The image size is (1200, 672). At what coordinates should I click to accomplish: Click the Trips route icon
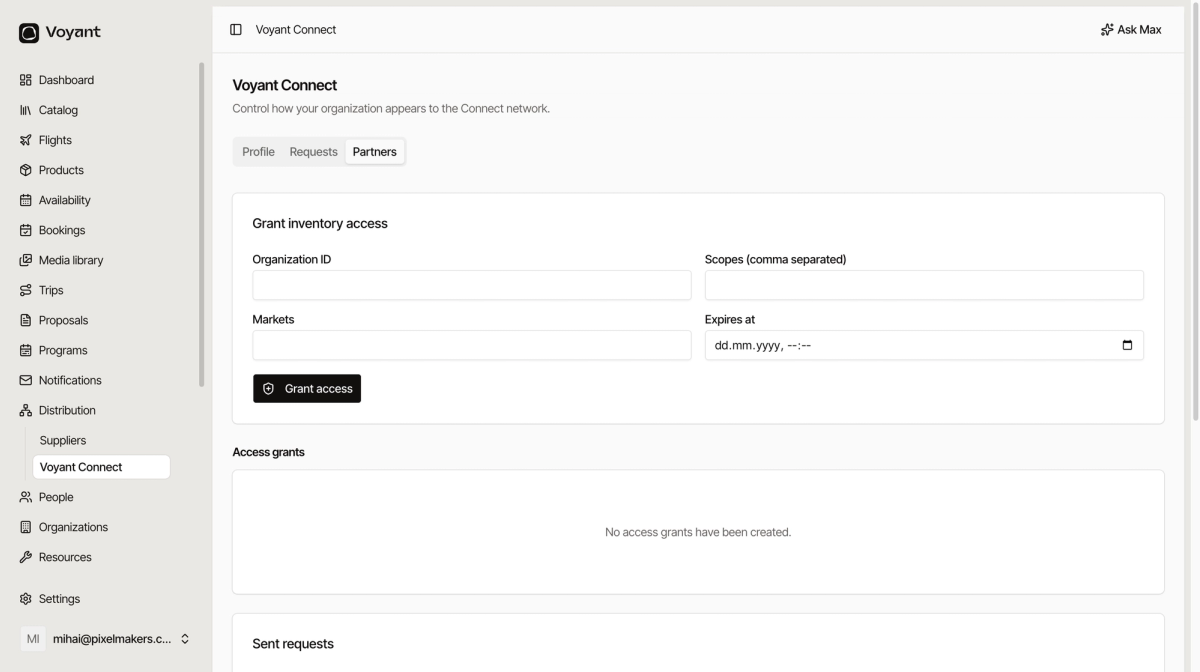click(x=26, y=290)
